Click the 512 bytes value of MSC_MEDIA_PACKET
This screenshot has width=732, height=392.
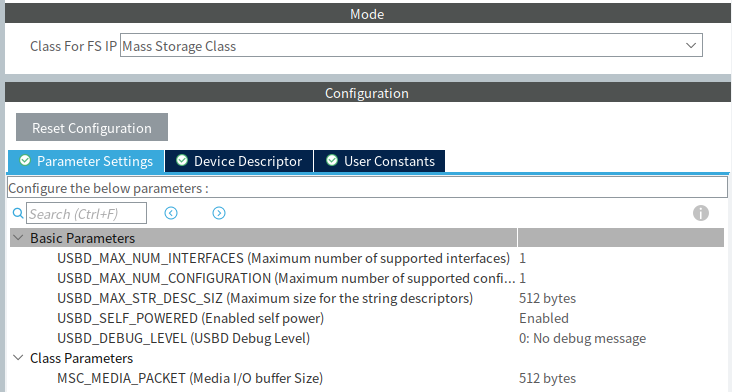click(x=548, y=378)
